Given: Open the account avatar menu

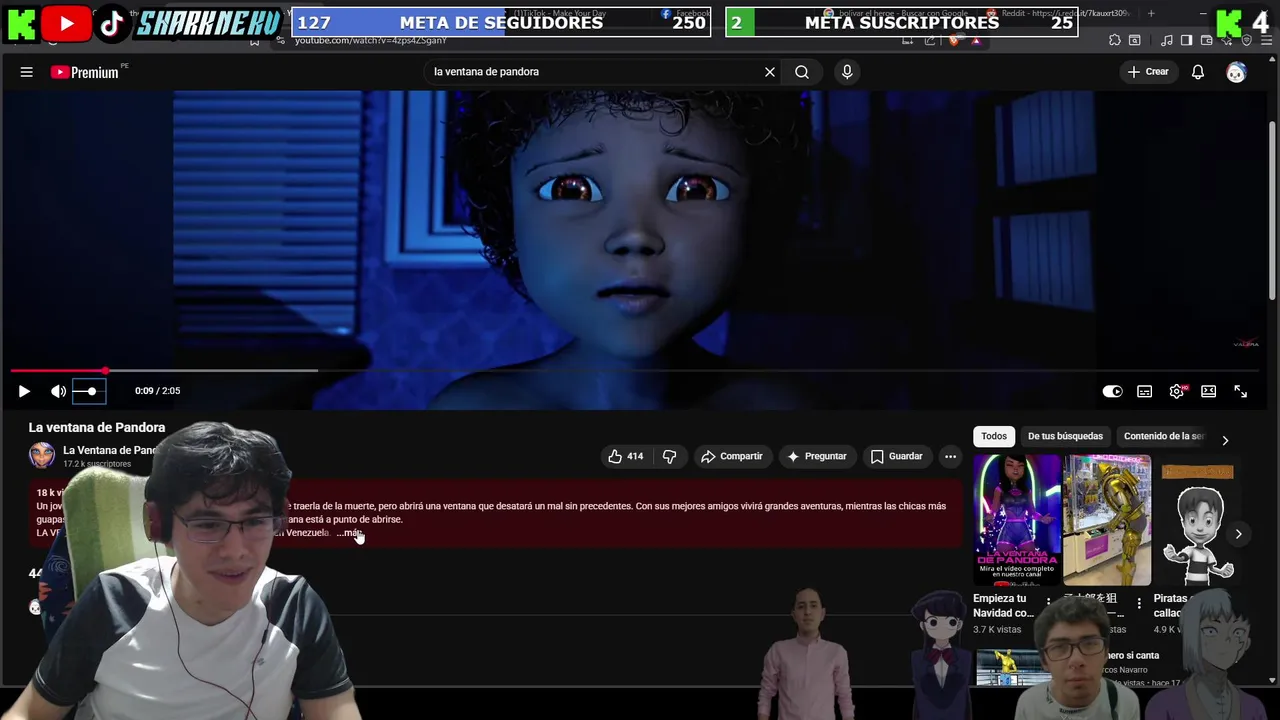Looking at the screenshot, I should [x=1236, y=72].
